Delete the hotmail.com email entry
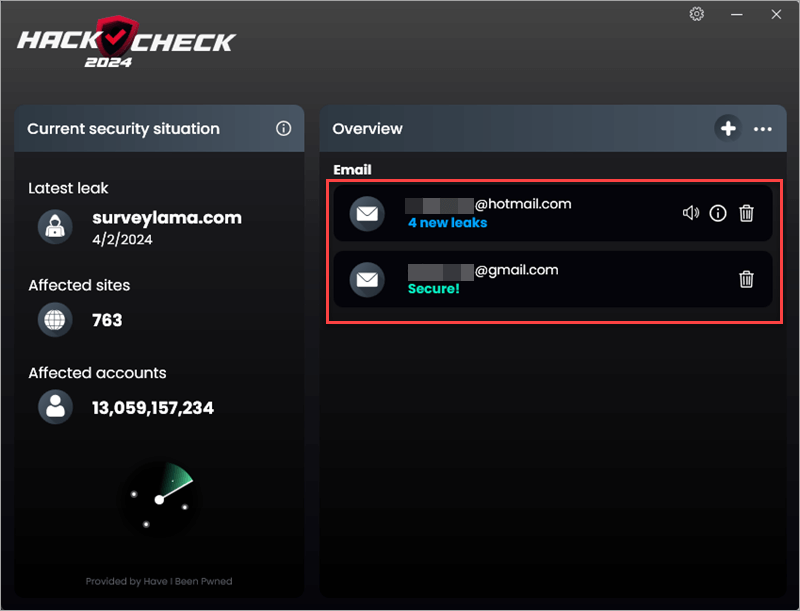800x611 pixels. pos(746,213)
